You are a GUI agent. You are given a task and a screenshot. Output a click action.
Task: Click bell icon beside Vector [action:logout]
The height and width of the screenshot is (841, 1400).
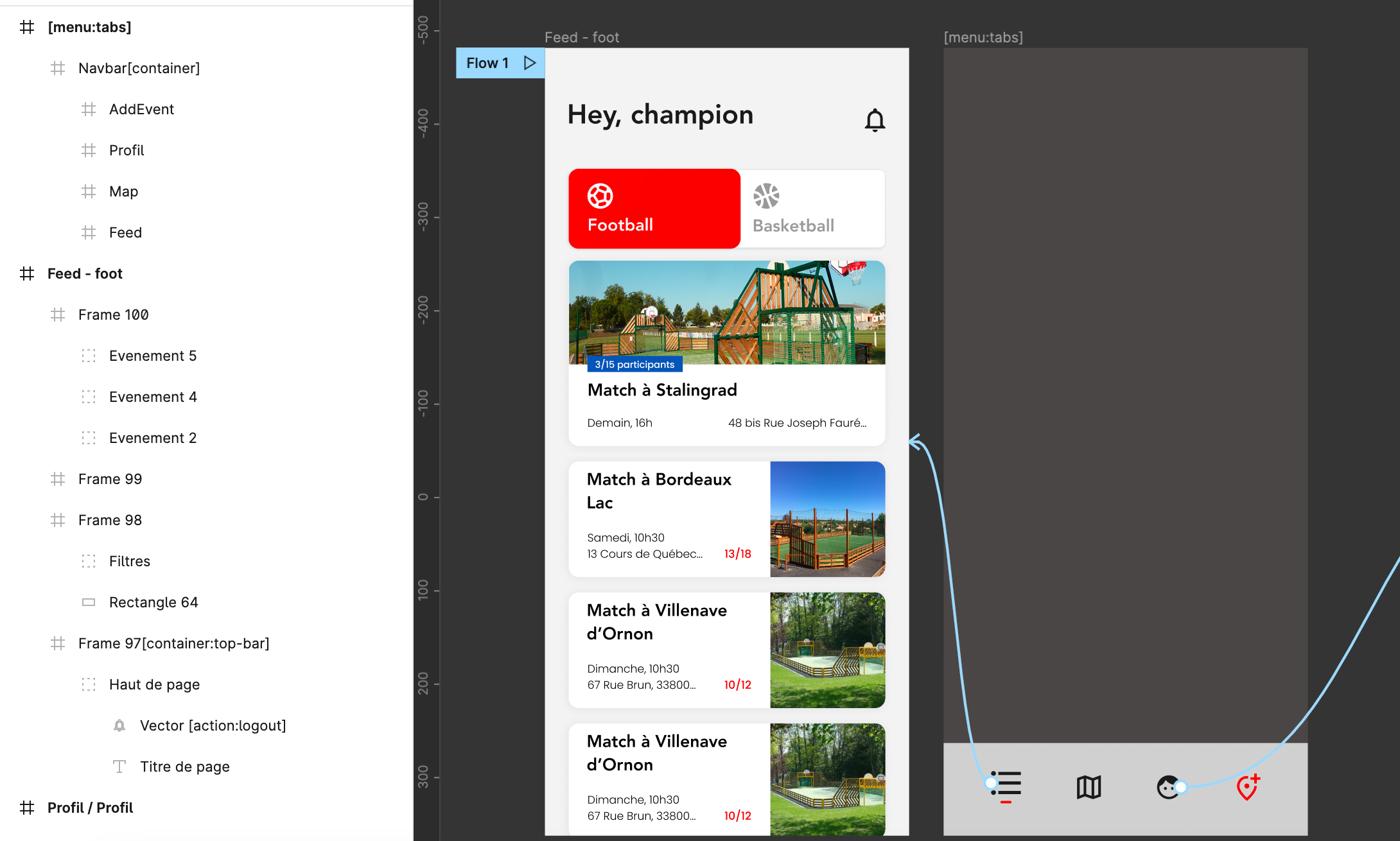119,725
